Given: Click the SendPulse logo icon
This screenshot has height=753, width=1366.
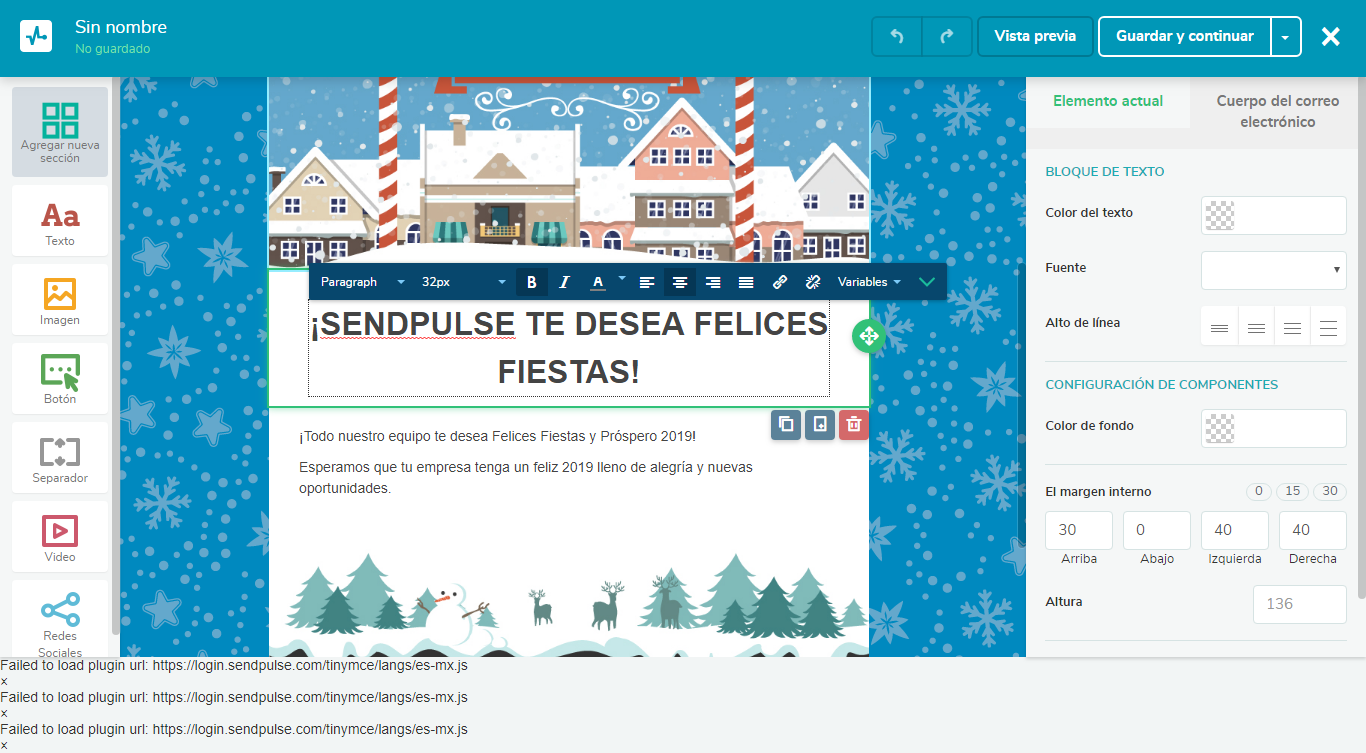Looking at the screenshot, I should (36, 36).
